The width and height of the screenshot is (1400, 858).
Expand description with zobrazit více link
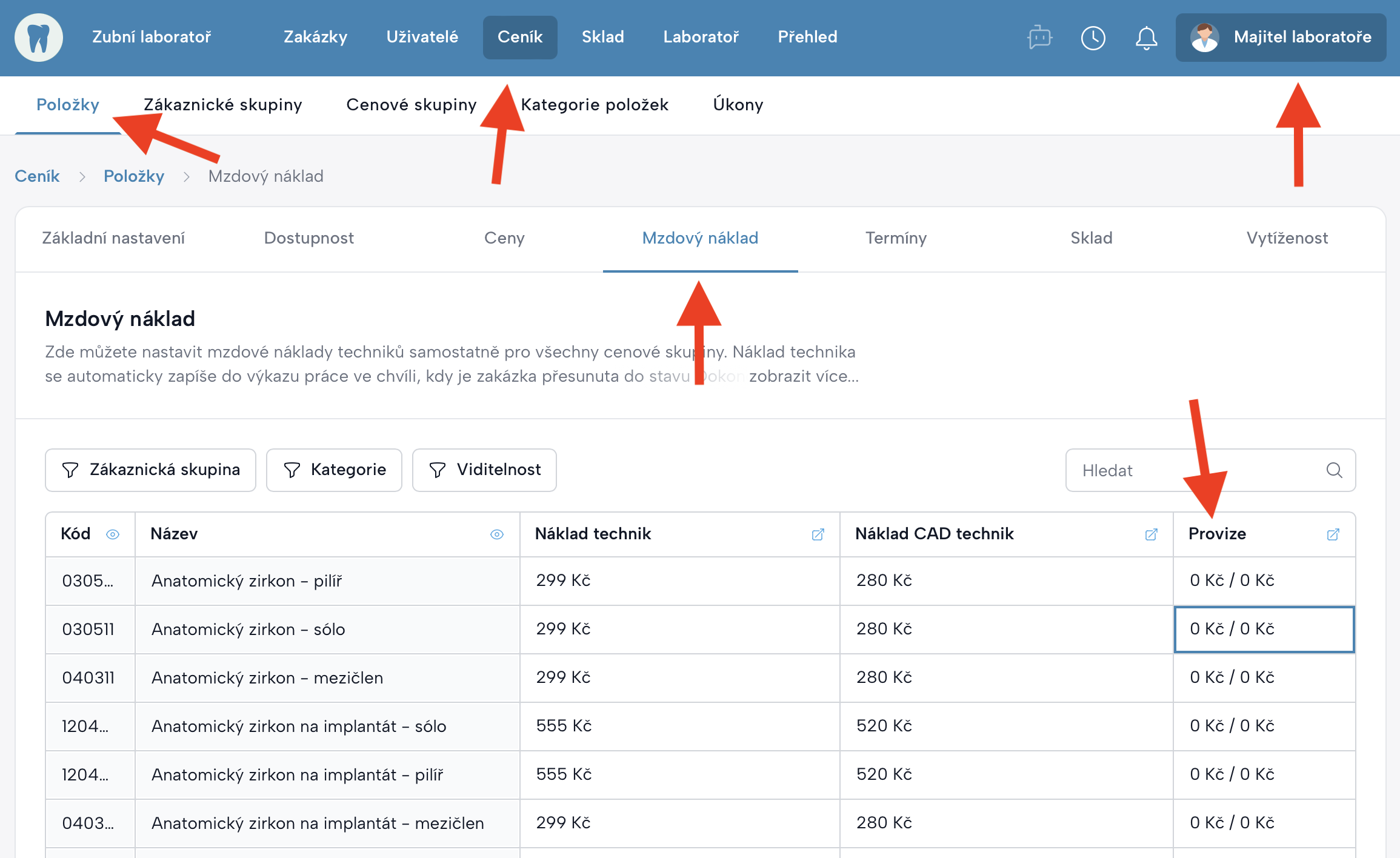(x=804, y=376)
